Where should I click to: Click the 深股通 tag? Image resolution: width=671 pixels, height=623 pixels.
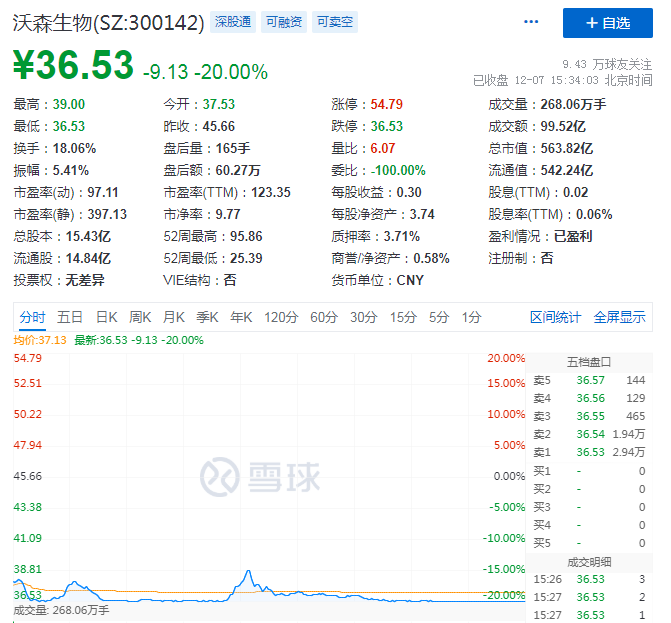[233, 22]
